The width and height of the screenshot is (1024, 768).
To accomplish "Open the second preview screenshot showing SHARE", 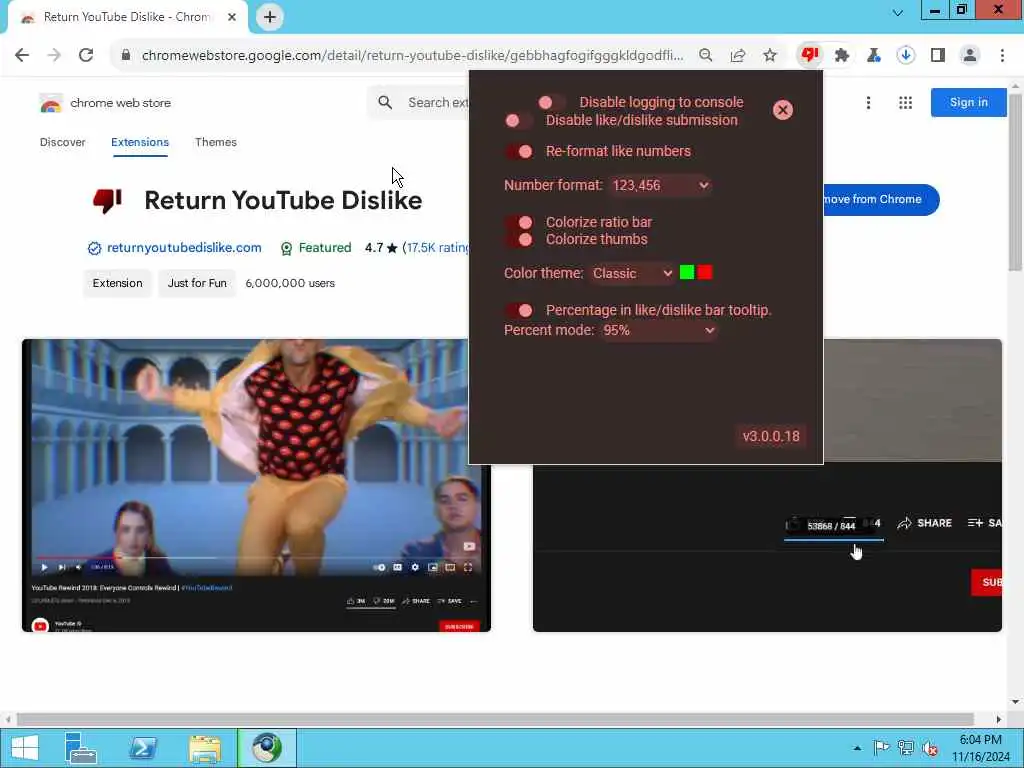I will click(767, 549).
